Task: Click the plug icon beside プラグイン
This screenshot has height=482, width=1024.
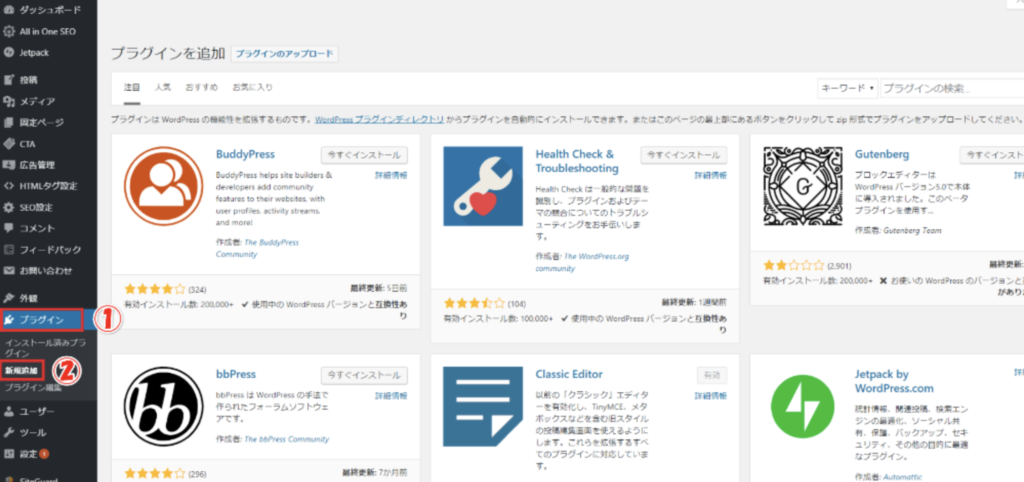Action: coord(10,319)
